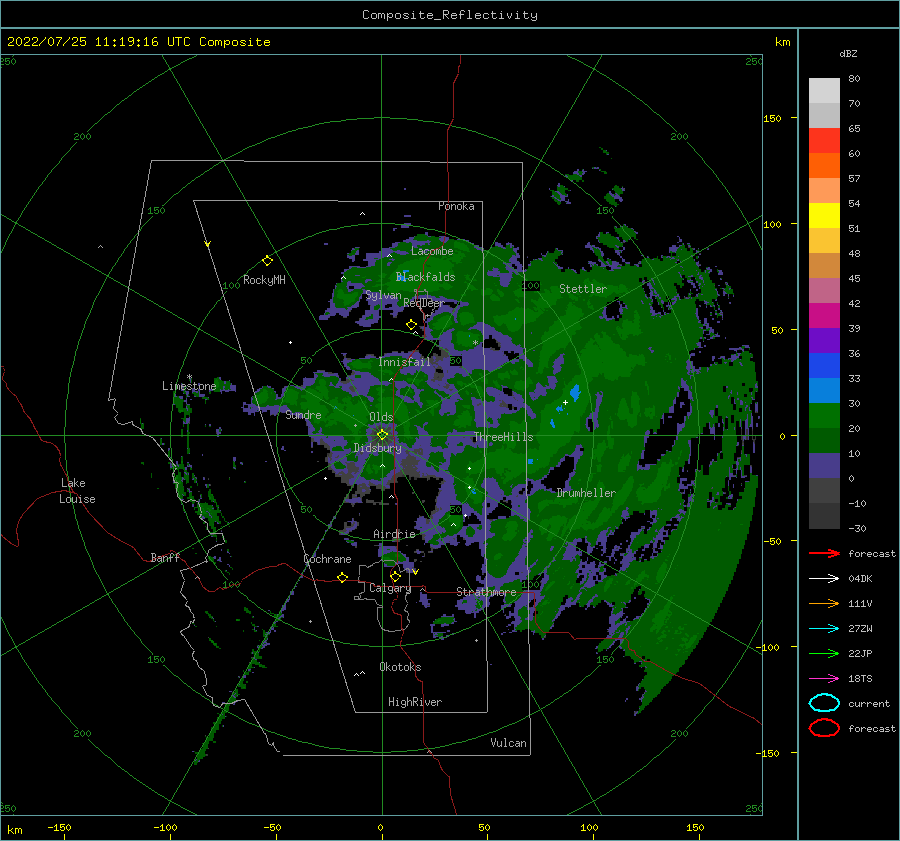Select the purple 36-39 dBZ swatch
Image resolution: width=900 pixels, height=841 pixels.
tap(824, 340)
